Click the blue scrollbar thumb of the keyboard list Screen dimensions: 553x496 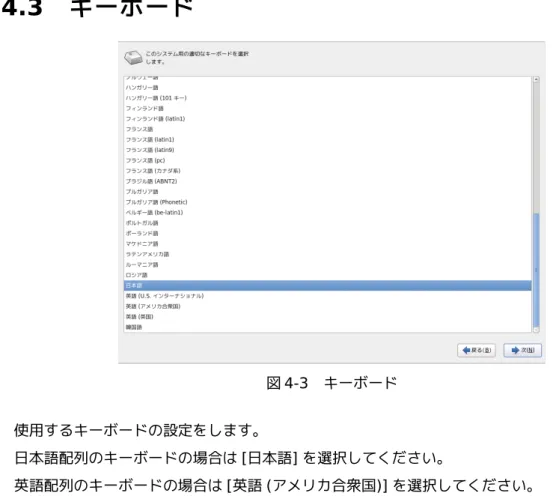pos(536,270)
